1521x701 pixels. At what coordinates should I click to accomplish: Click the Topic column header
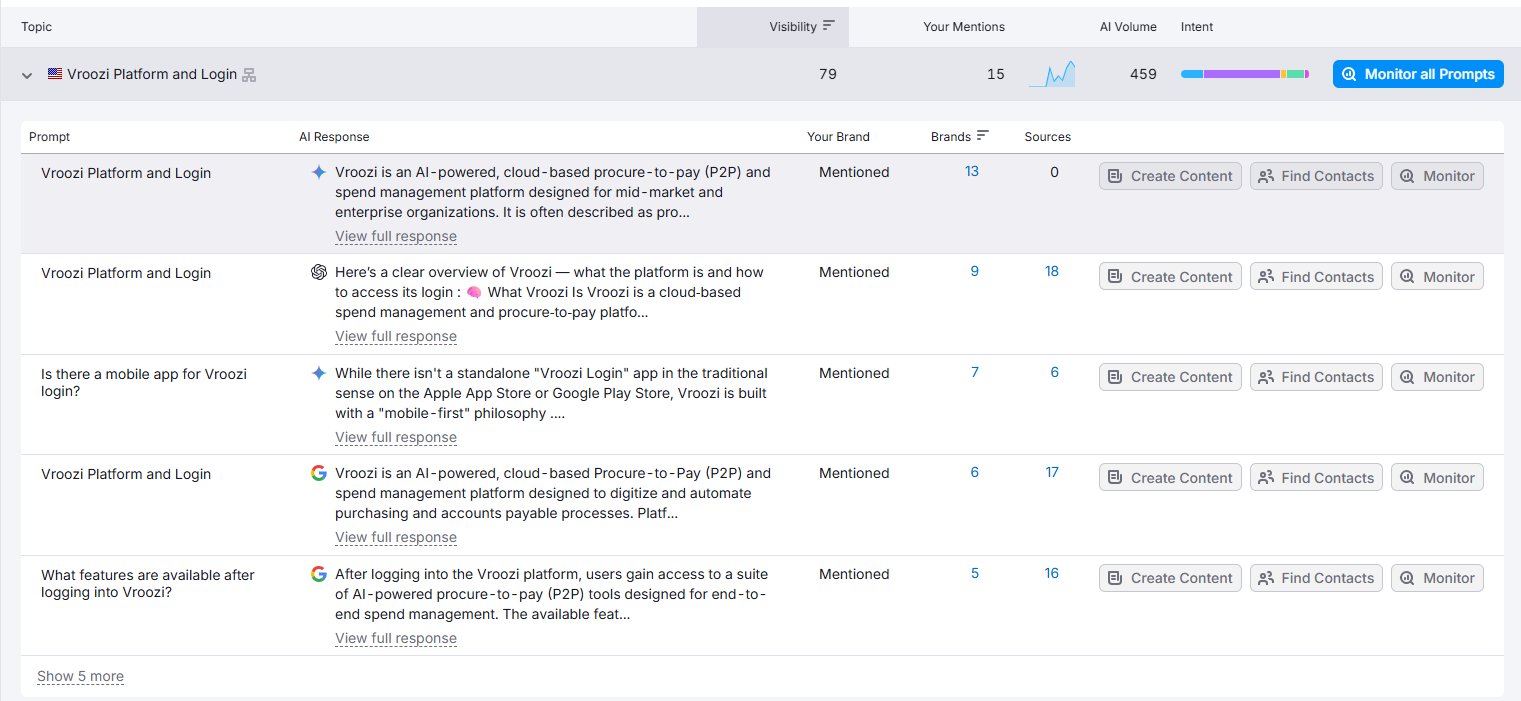[36, 27]
